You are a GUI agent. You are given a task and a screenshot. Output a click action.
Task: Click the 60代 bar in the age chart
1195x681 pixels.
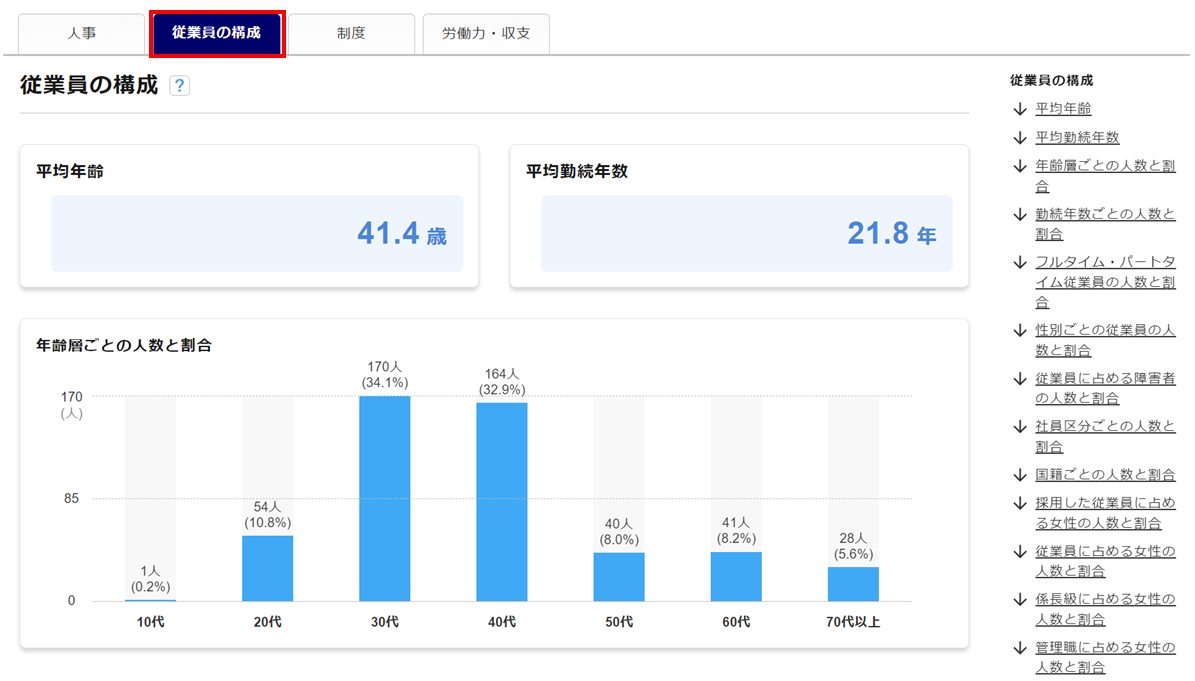(736, 577)
